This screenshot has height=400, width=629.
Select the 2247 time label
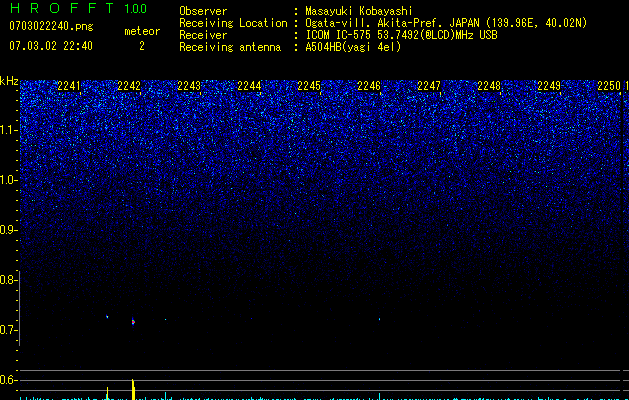[x=429, y=86]
